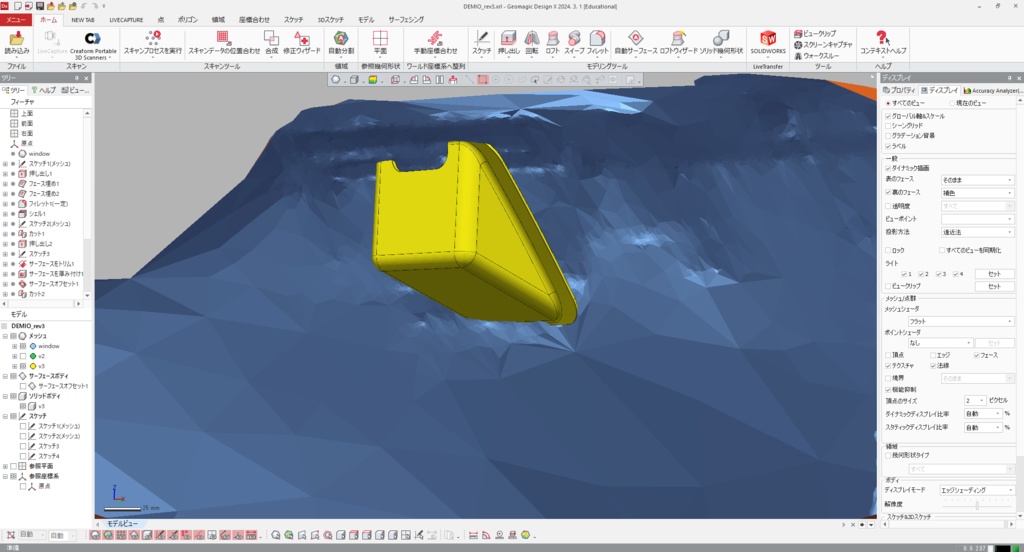This screenshot has height=552, width=1024.
Task: Click the save icon in title bar
Action: 40,6
